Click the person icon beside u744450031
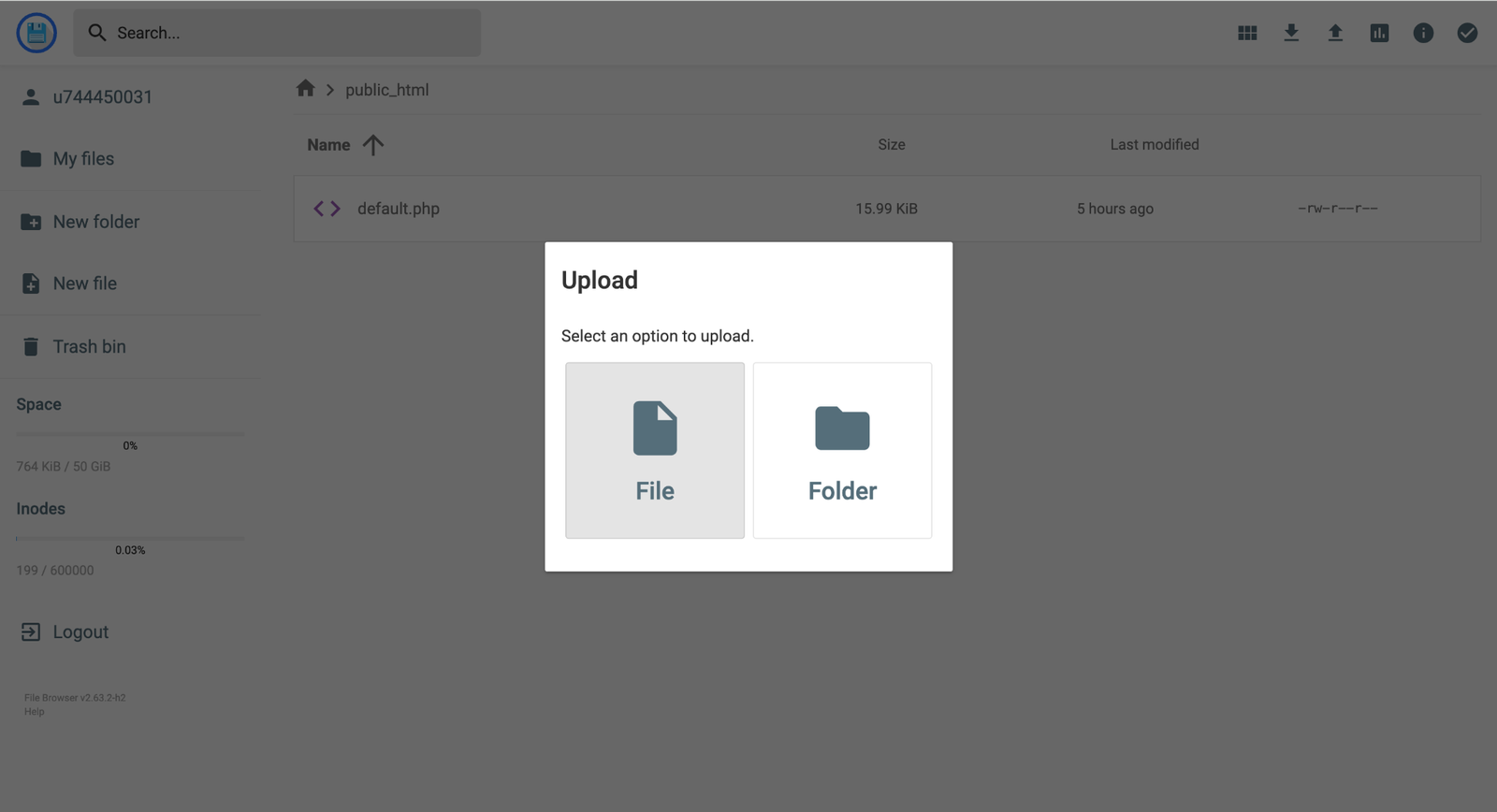 (31, 96)
